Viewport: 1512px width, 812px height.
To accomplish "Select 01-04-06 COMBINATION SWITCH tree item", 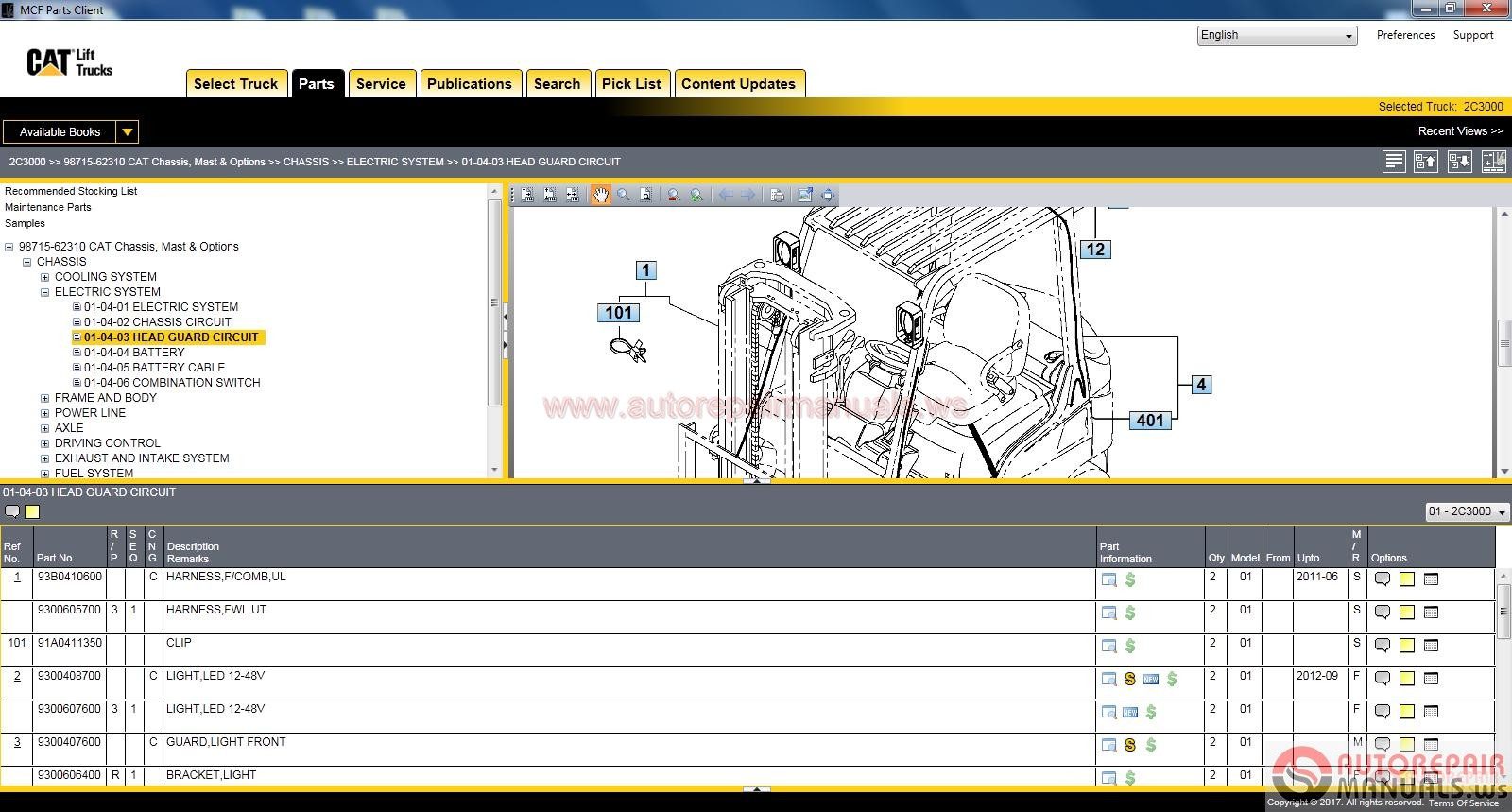I will [x=172, y=383].
